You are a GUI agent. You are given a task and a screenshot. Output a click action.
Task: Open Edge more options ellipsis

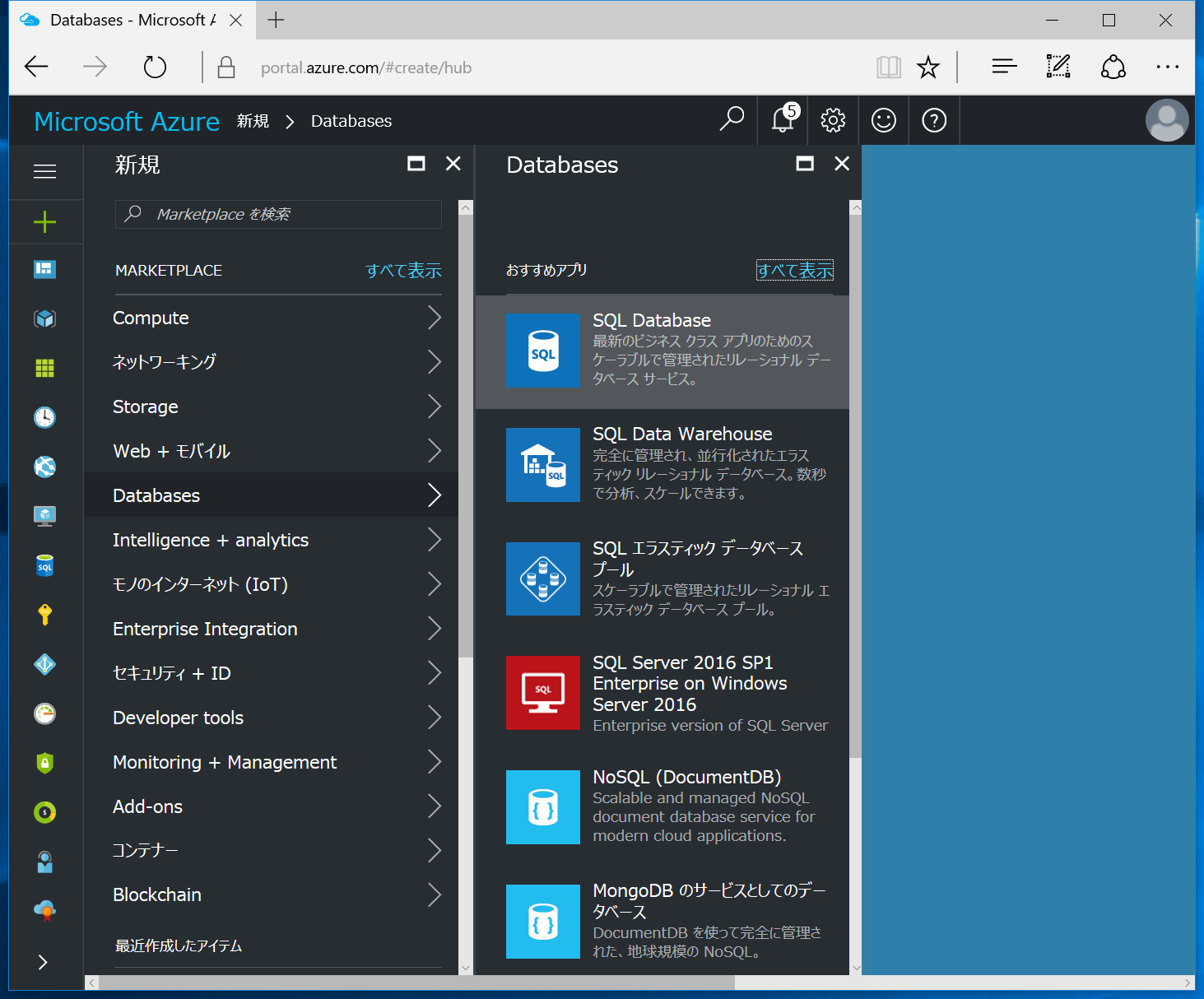click(x=1167, y=67)
